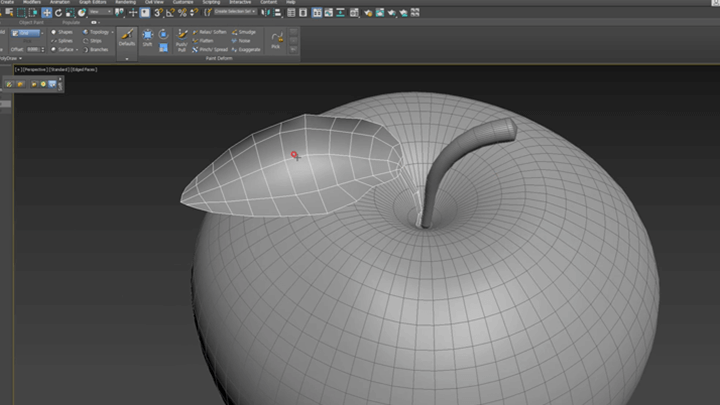Select the Topology tool
The width and height of the screenshot is (720, 405).
(x=96, y=32)
